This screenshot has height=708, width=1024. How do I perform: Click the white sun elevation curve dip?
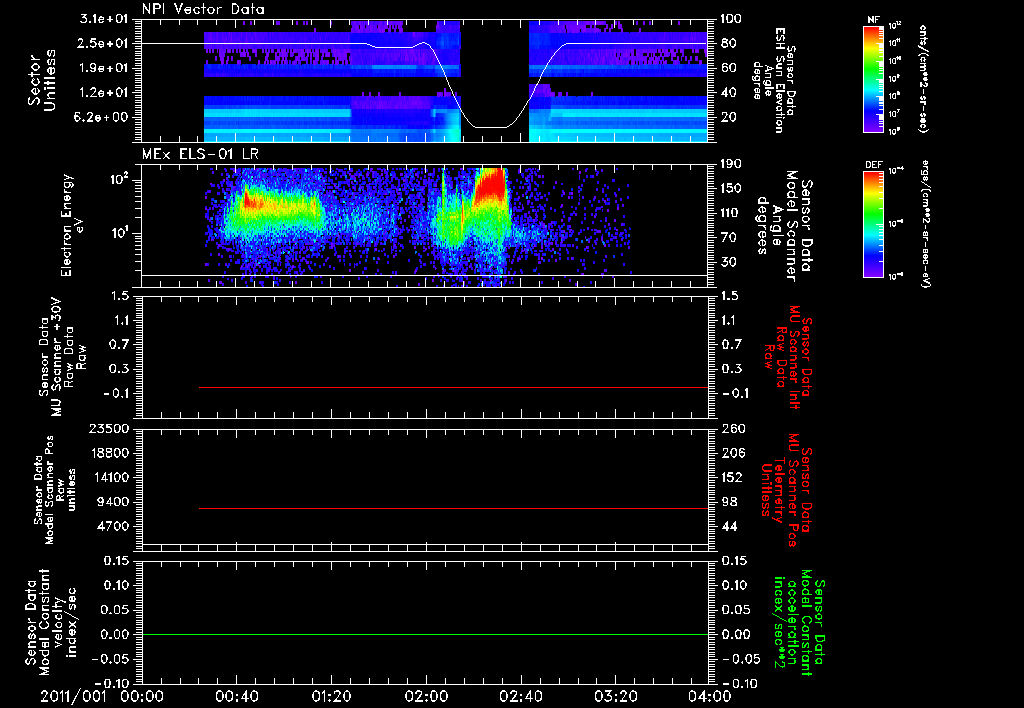pos(489,127)
